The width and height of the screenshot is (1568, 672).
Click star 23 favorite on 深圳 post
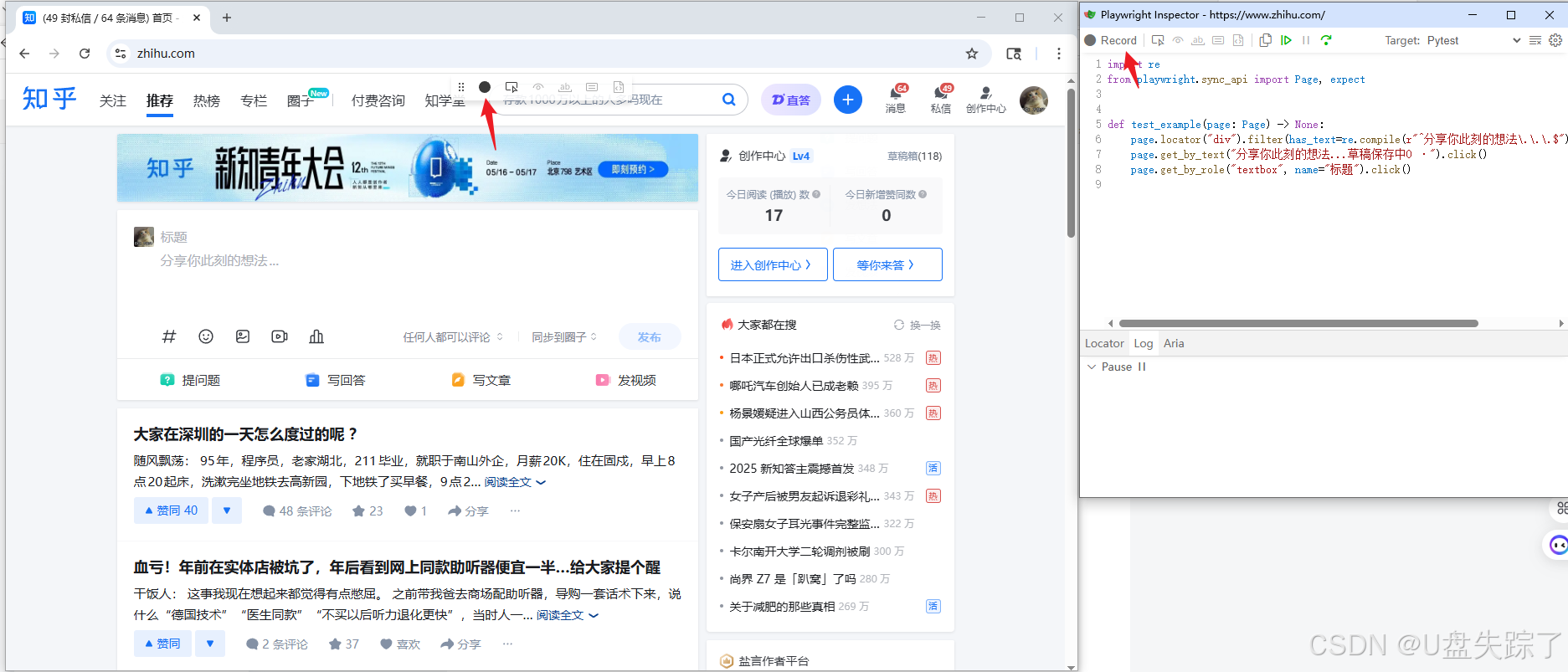click(x=368, y=510)
